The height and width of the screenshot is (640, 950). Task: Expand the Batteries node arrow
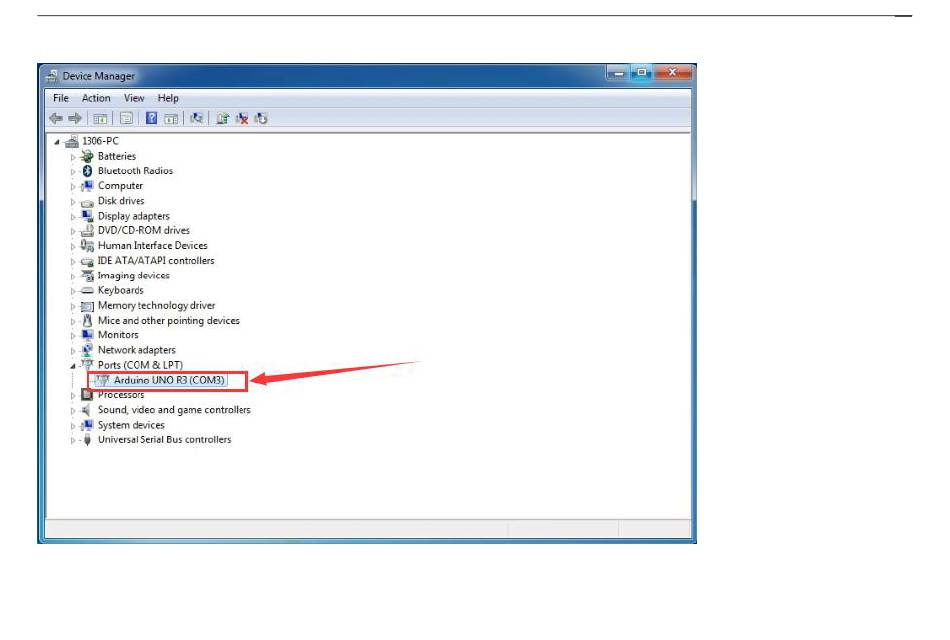point(73,157)
